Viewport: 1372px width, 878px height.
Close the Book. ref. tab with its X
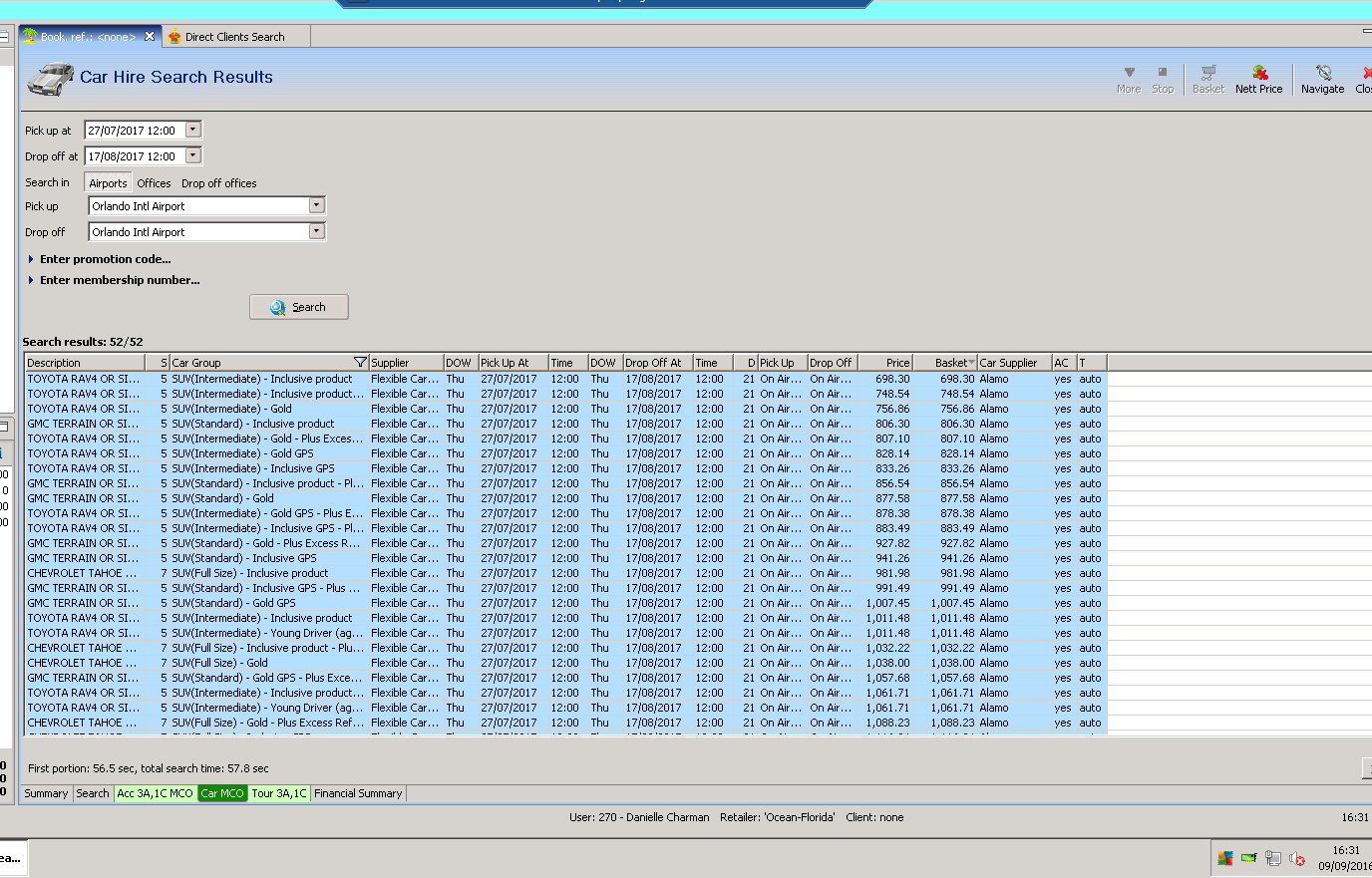[150, 36]
